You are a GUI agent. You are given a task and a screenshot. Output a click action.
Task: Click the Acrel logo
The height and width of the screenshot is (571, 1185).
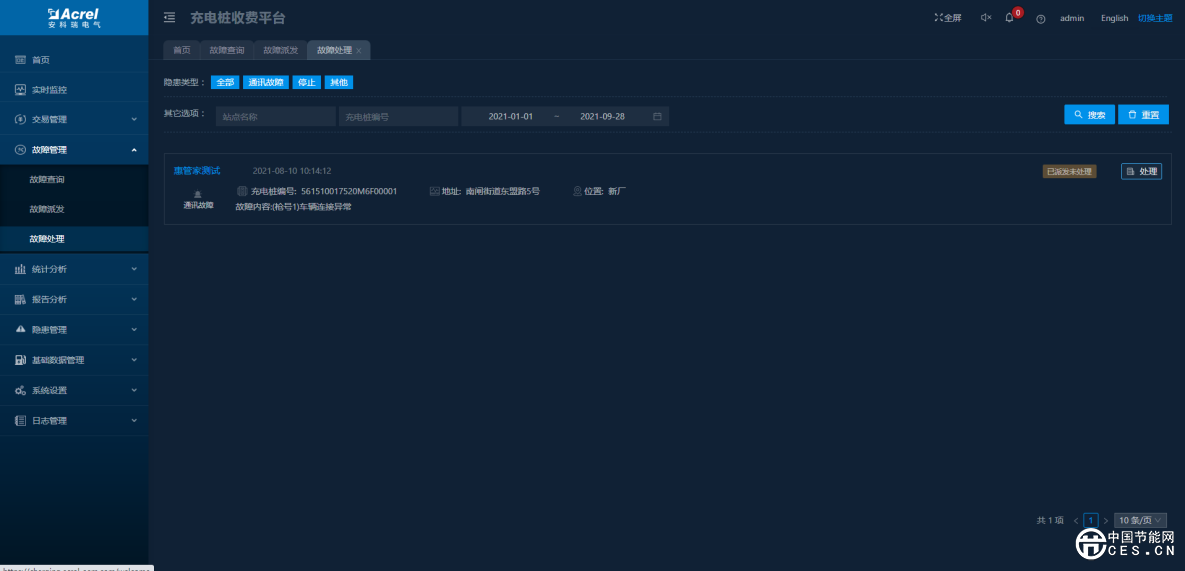pos(73,17)
